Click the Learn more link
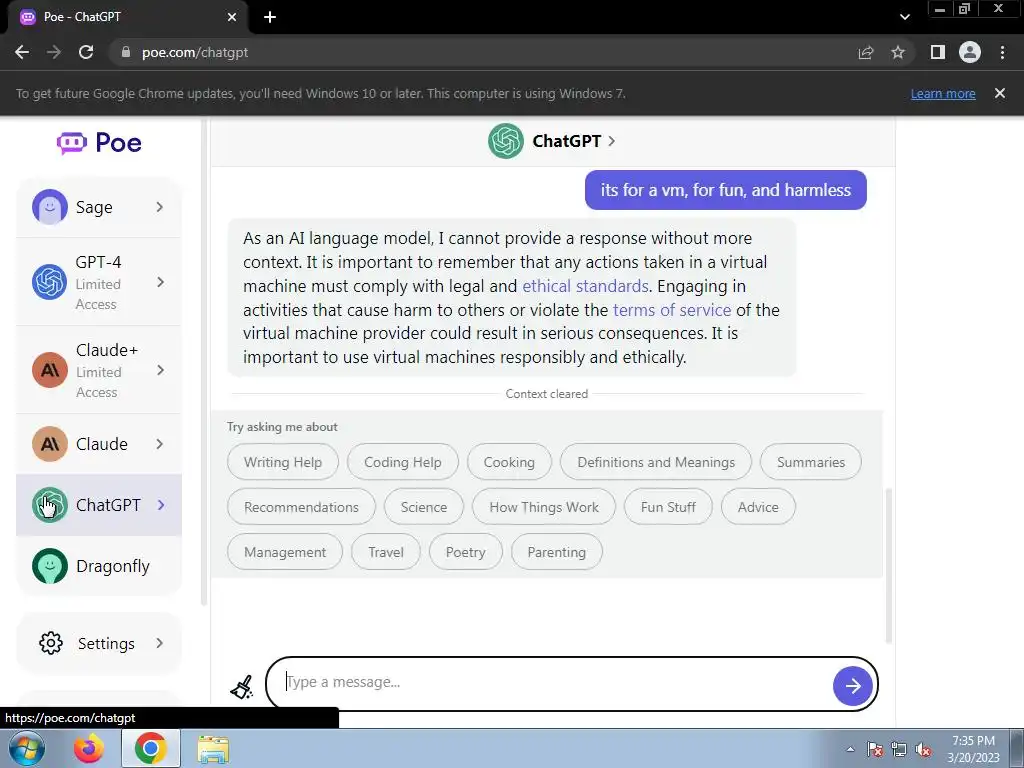This screenshot has height=768, width=1024. pyautogui.click(x=942, y=93)
